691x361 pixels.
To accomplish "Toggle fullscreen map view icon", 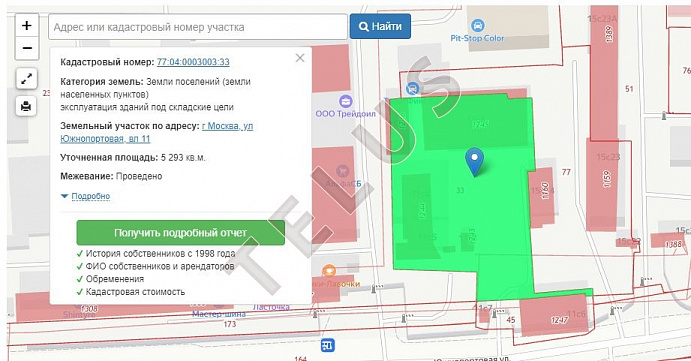I will [x=26, y=79].
